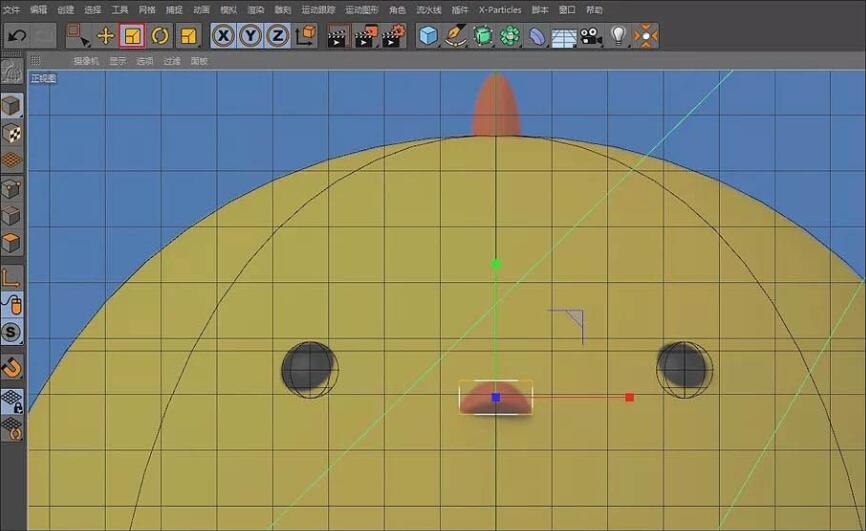Select the Scale tool
The image size is (866, 531).
(x=132, y=36)
